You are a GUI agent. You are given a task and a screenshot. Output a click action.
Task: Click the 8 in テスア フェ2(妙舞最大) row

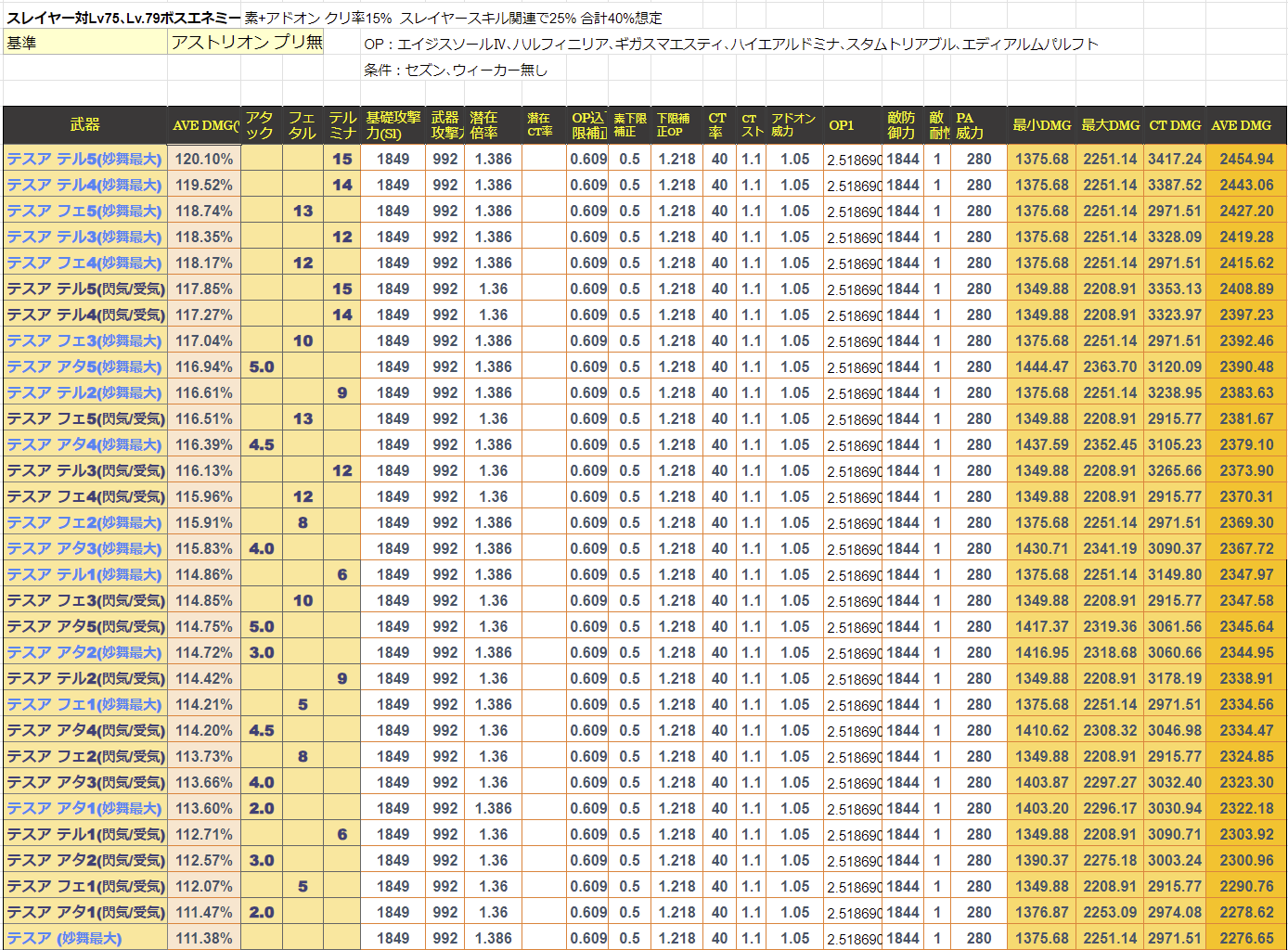pos(303,522)
